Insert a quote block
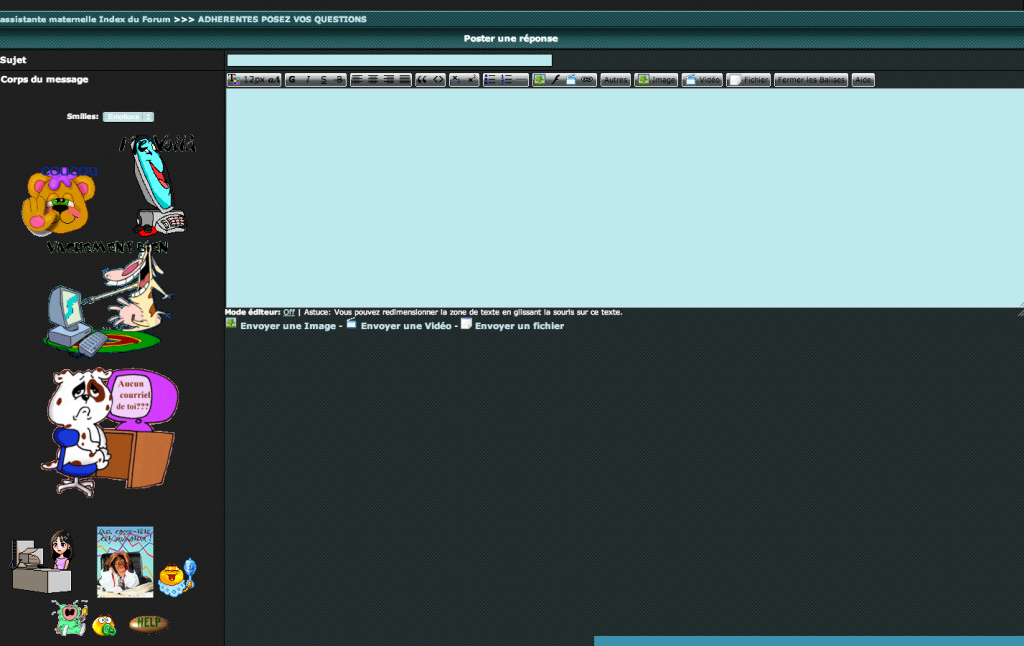Screen dimensions: 1024x646 [x=422, y=80]
